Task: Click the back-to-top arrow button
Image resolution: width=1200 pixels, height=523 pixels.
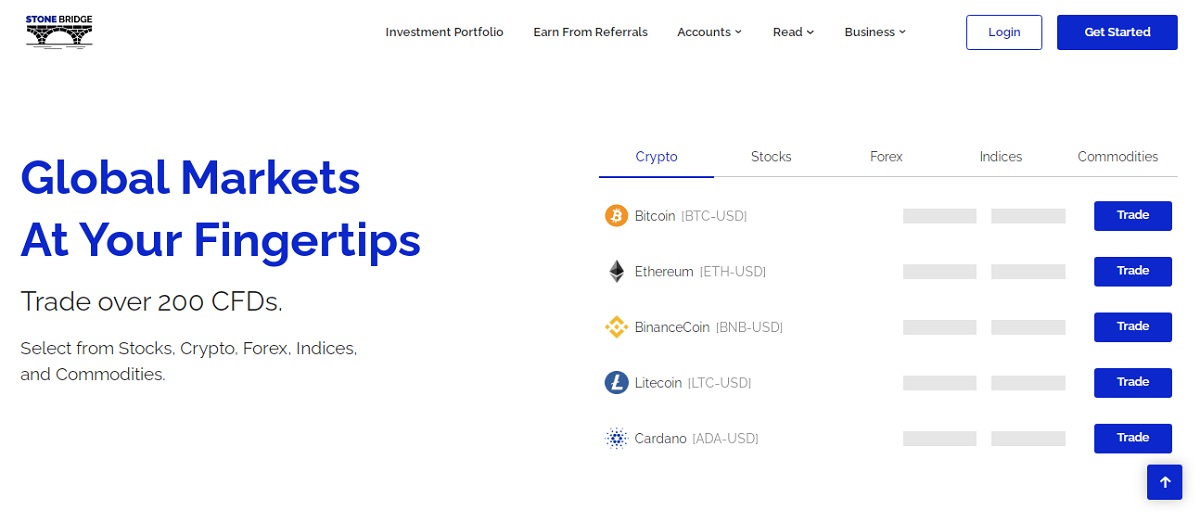Action: (x=1164, y=482)
